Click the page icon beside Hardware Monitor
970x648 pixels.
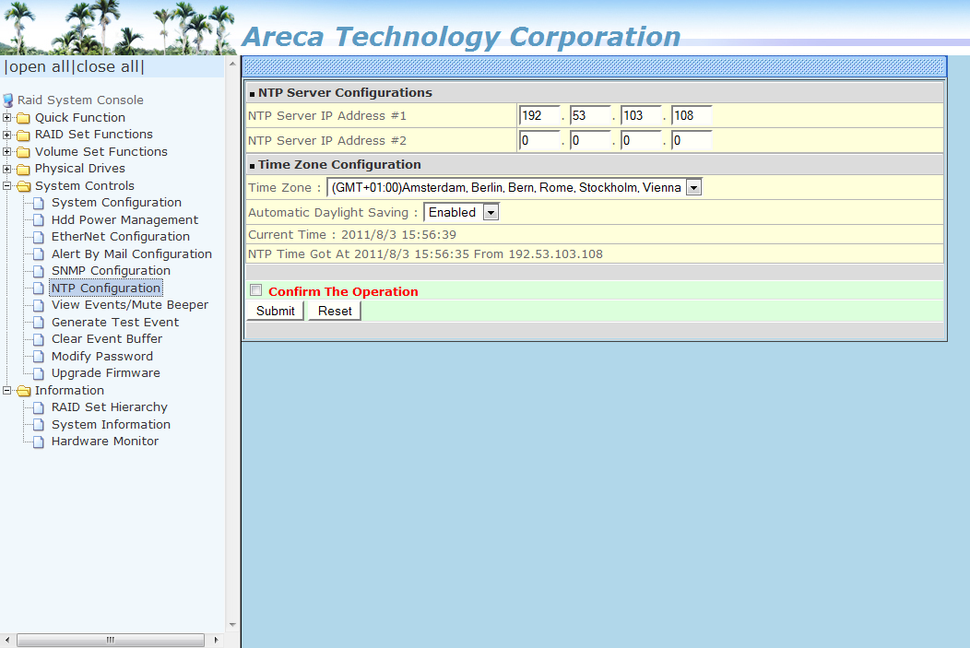tap(38, 441)
